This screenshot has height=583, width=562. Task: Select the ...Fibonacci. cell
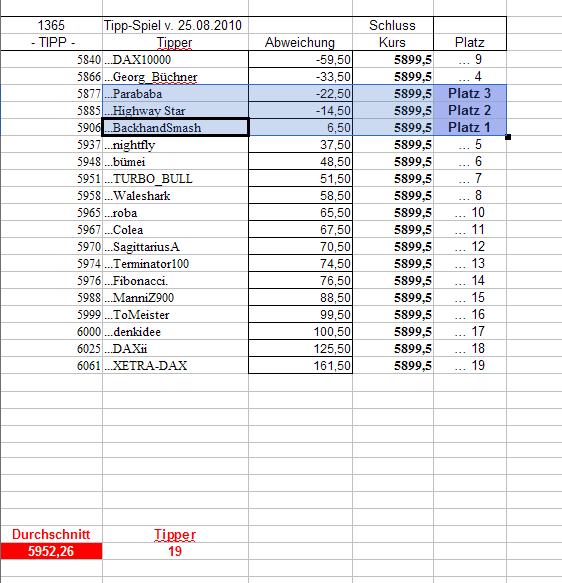(x=175, y=281)
